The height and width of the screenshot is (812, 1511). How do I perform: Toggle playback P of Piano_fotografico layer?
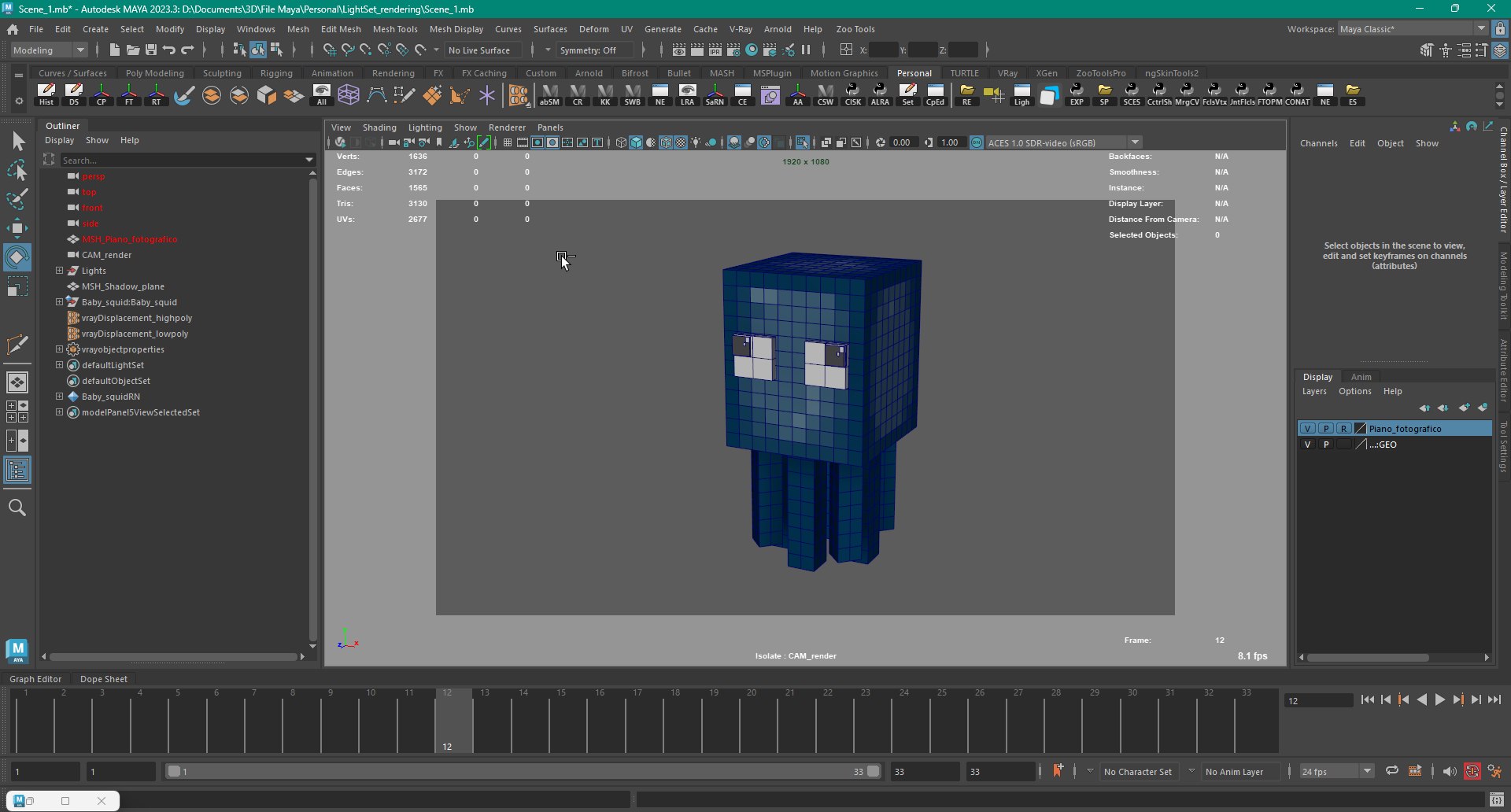tap(1325, 429)
